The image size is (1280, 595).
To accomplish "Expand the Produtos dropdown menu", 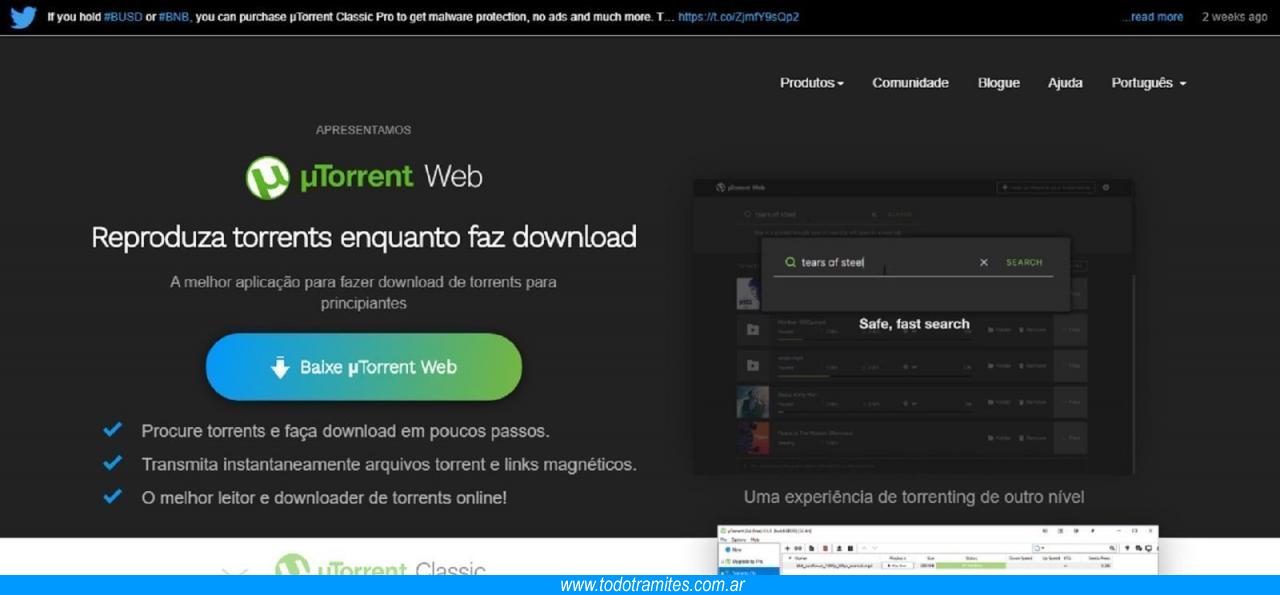I will [x=812, y=83].
